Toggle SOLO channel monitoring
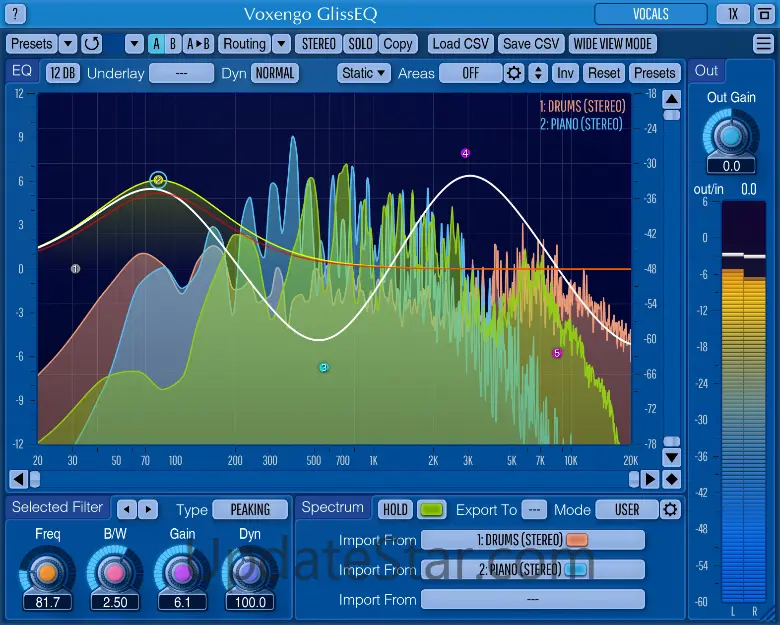The image size is (780, 625). coord(360,44)
